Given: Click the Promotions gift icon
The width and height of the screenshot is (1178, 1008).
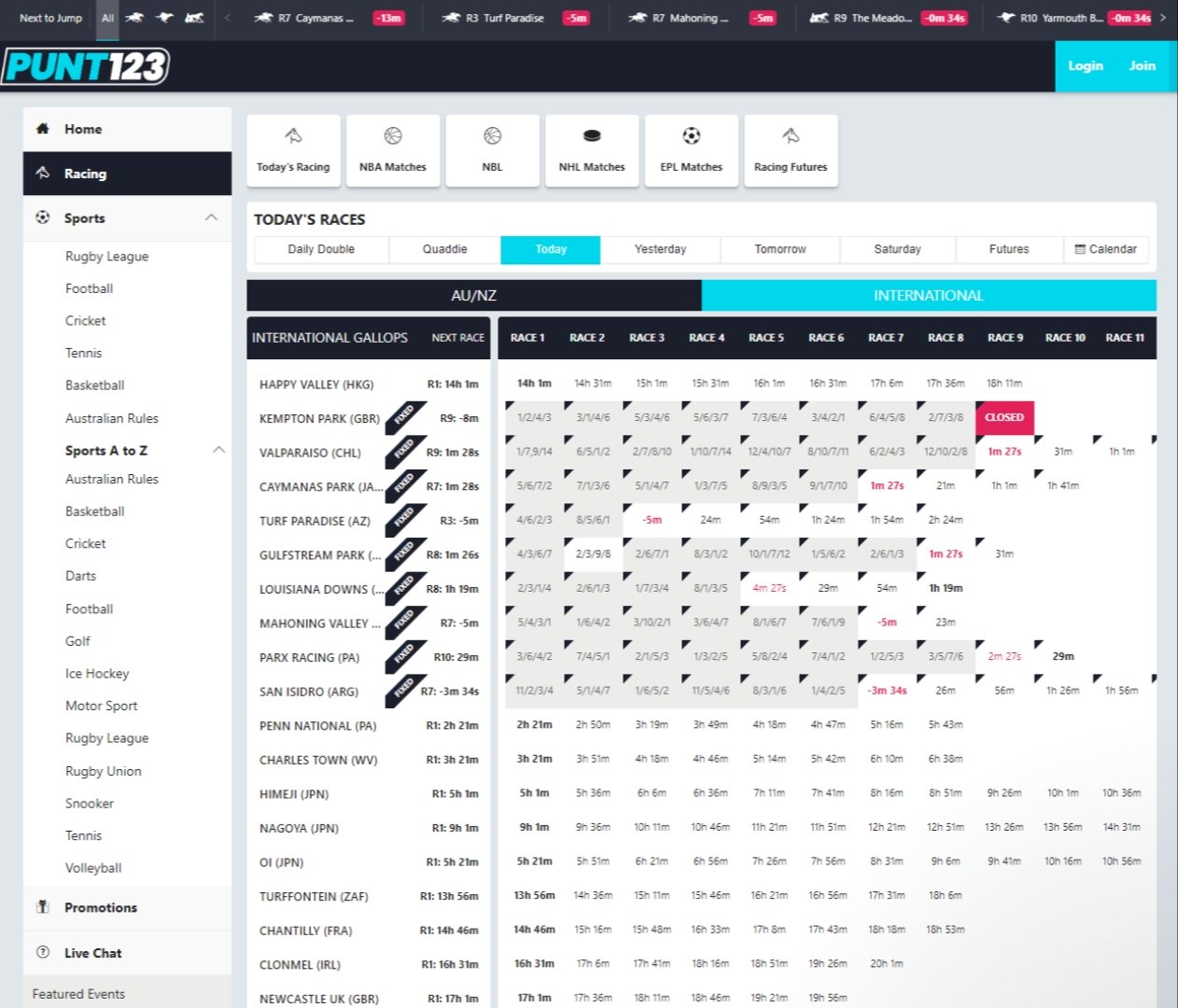Looking at the screenshot, I should 42,906.
